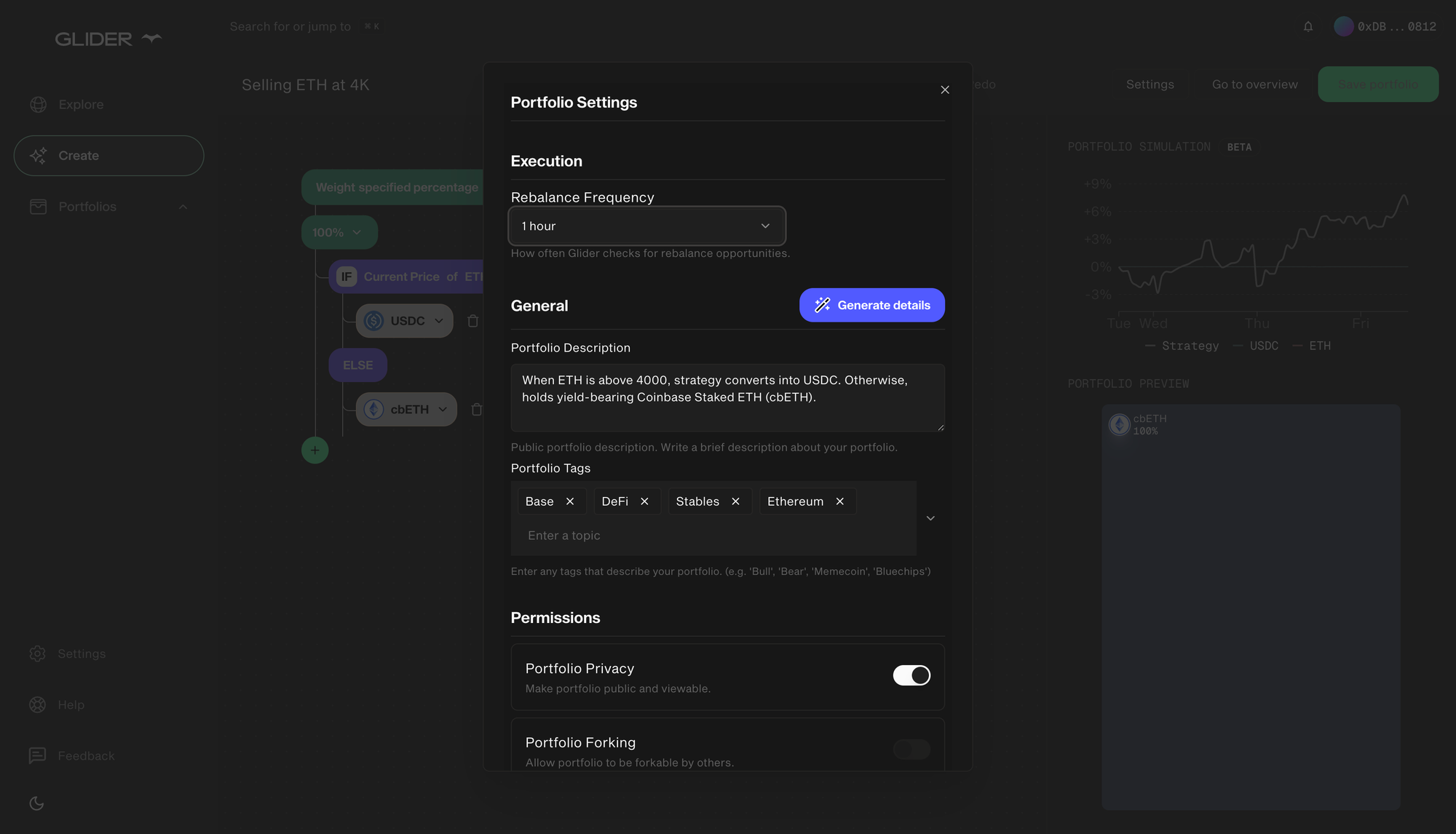Screen dimensions: 1456x834
Task: Delete the USDC asset block
Action: pos(472,321)
